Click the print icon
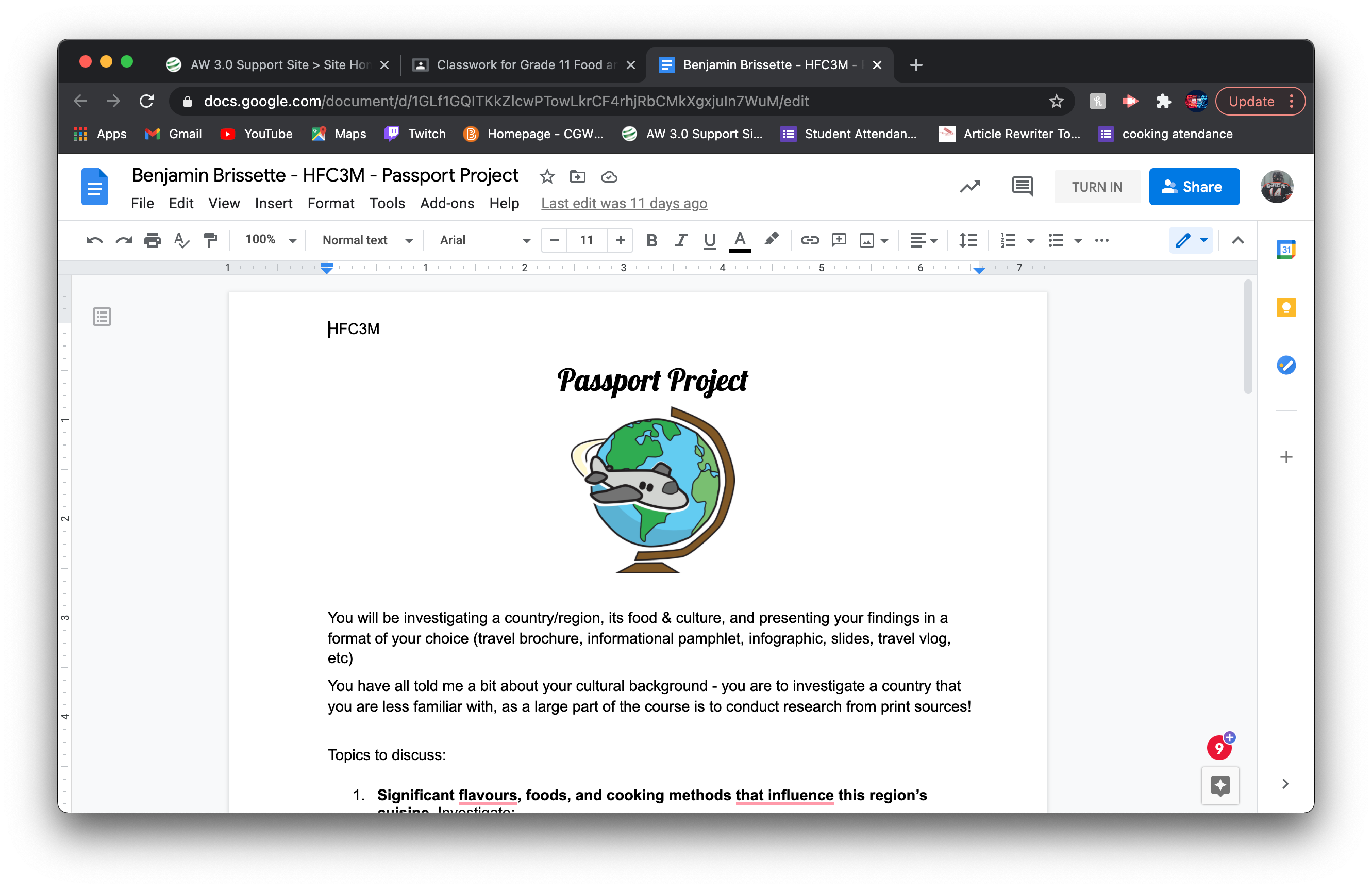 coord(152,240)
